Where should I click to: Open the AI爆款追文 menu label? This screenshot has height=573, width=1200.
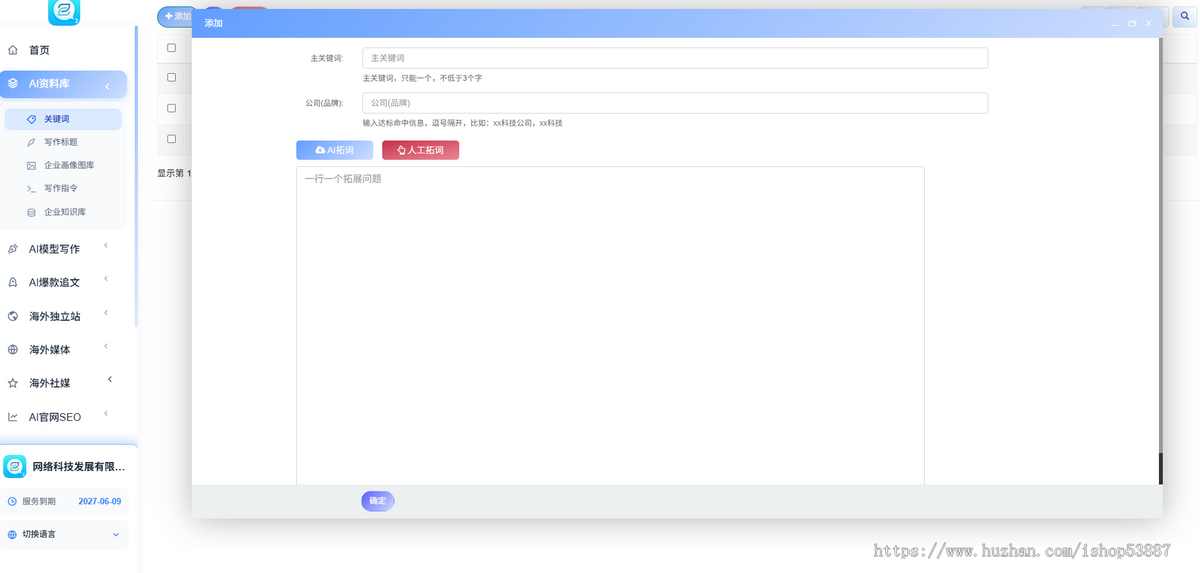54,283
